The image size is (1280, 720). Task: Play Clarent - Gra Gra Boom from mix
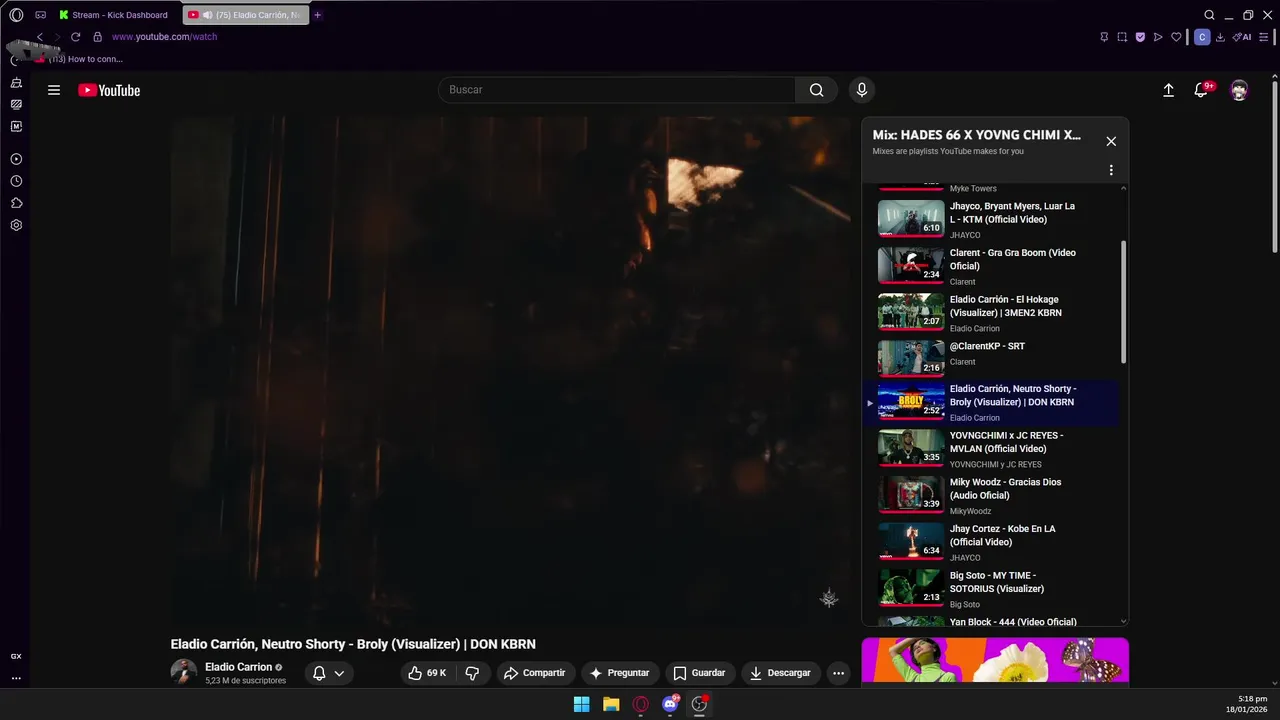990,265
